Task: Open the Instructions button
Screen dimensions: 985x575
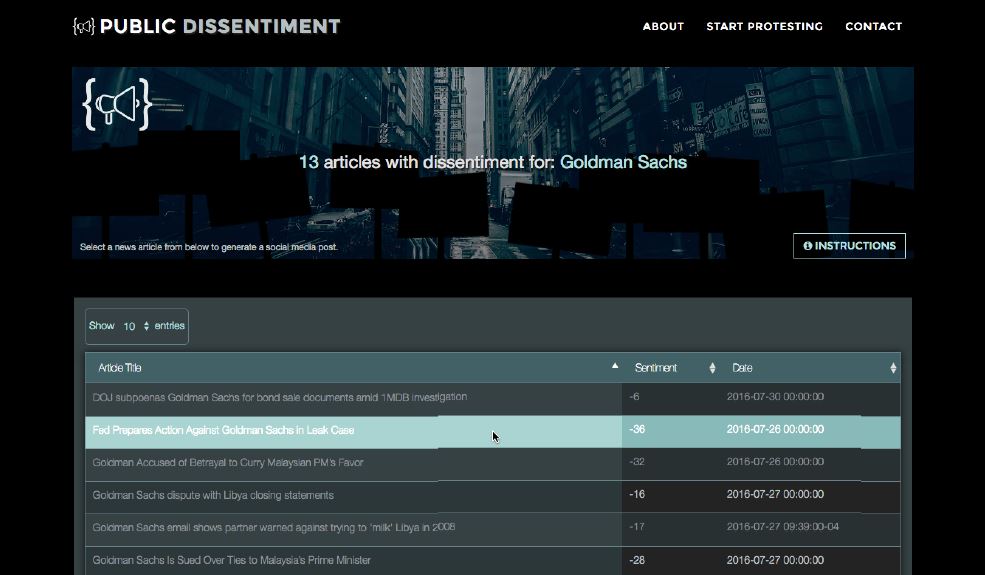Action: click(849, 246)
